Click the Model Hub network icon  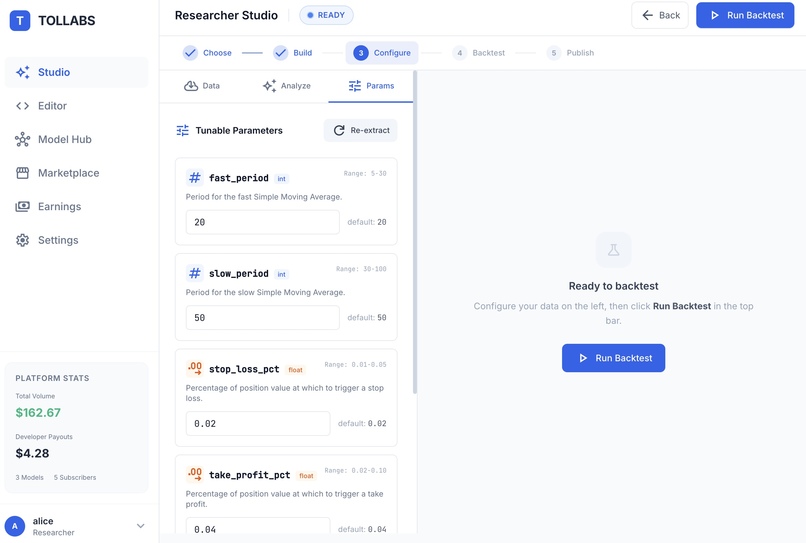point(23,139)
